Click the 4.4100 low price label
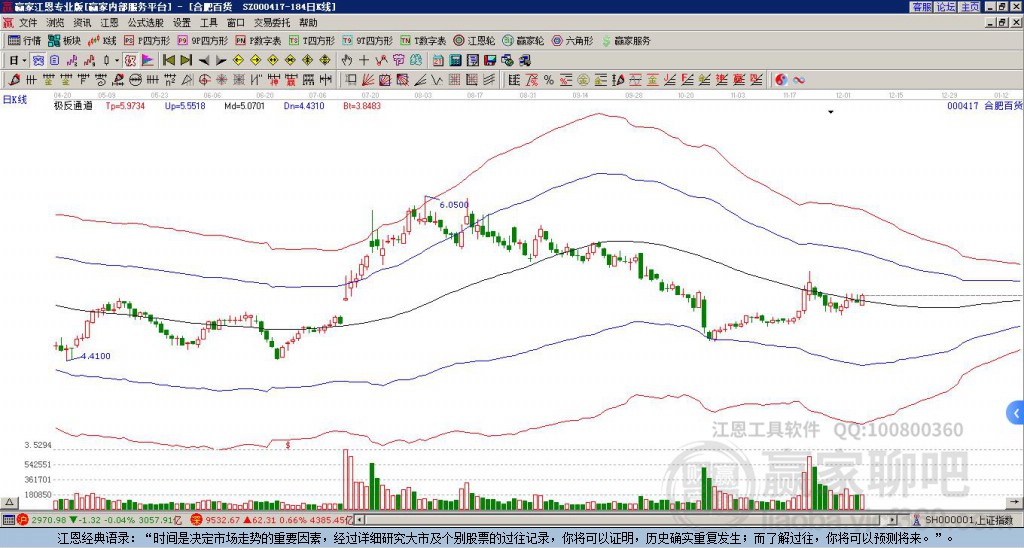 coord(95,356)
